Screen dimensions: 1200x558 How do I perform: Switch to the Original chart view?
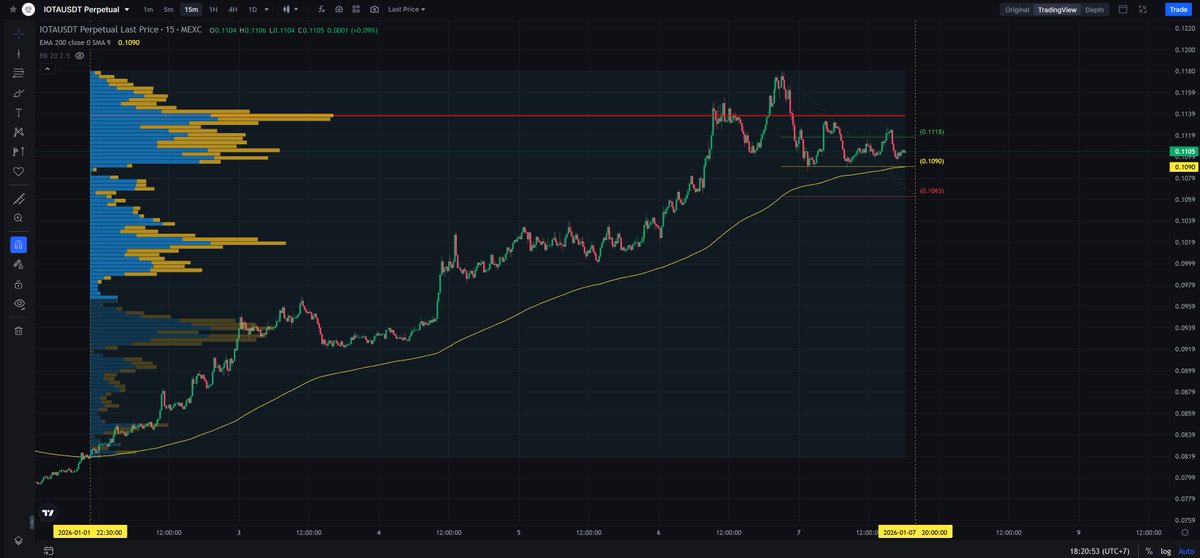(x=1017, y=9)
